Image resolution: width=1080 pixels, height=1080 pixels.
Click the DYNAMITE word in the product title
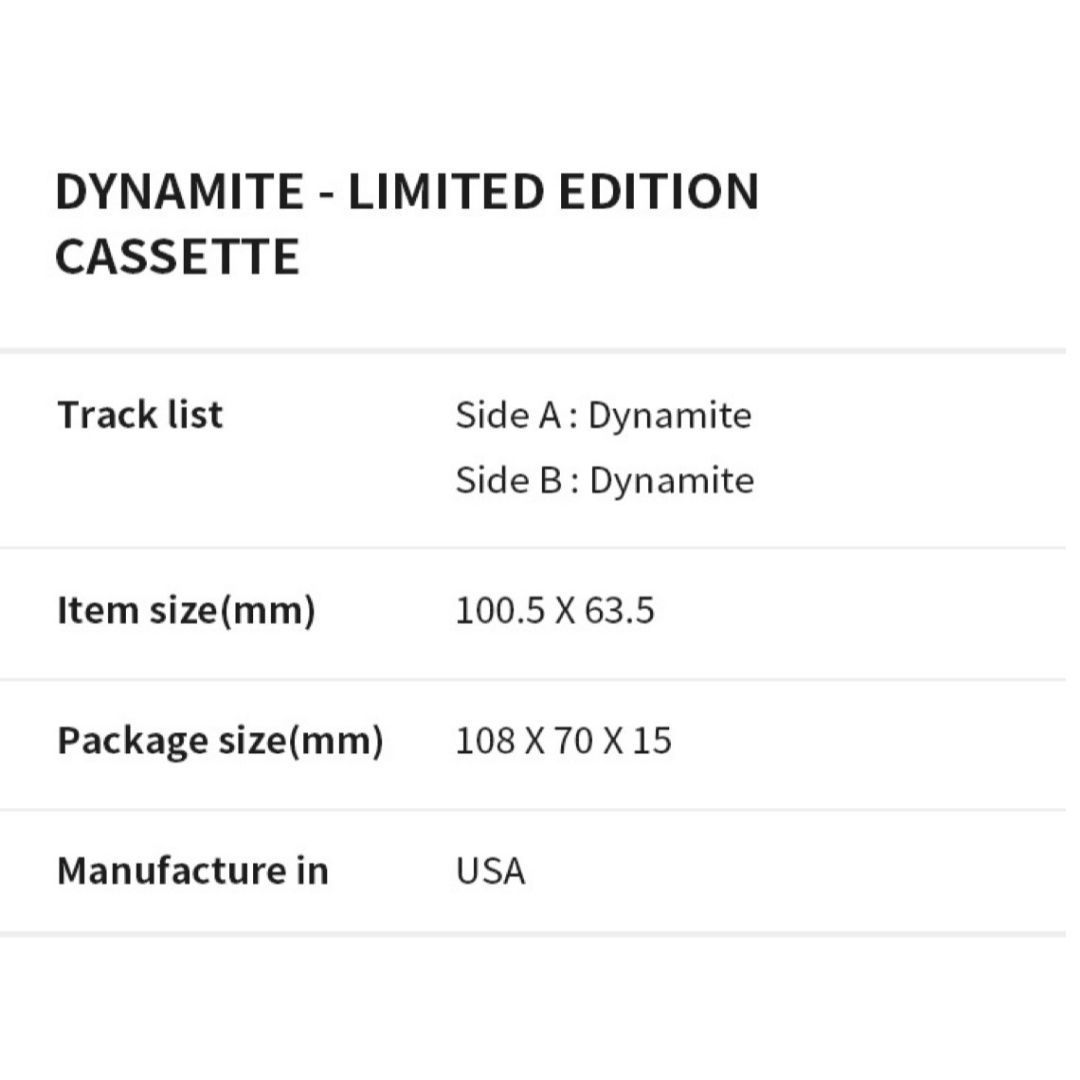(179, 191)
